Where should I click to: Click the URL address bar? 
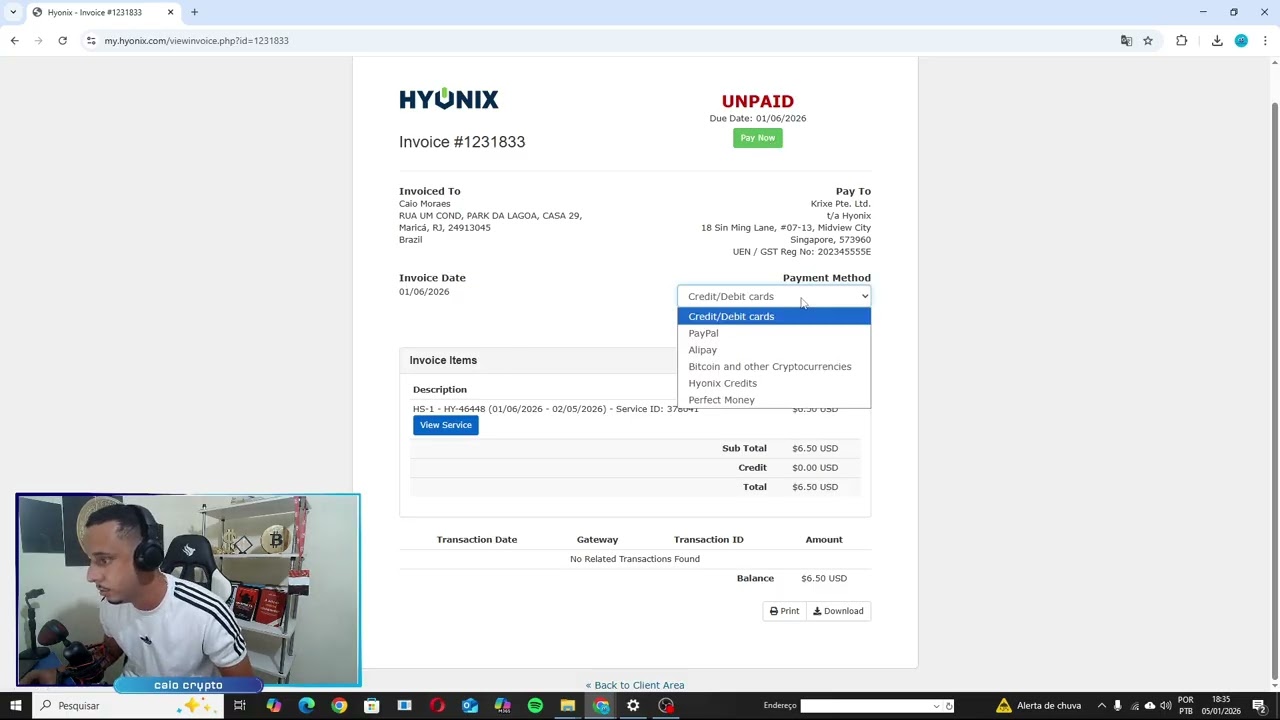(600, 40)
